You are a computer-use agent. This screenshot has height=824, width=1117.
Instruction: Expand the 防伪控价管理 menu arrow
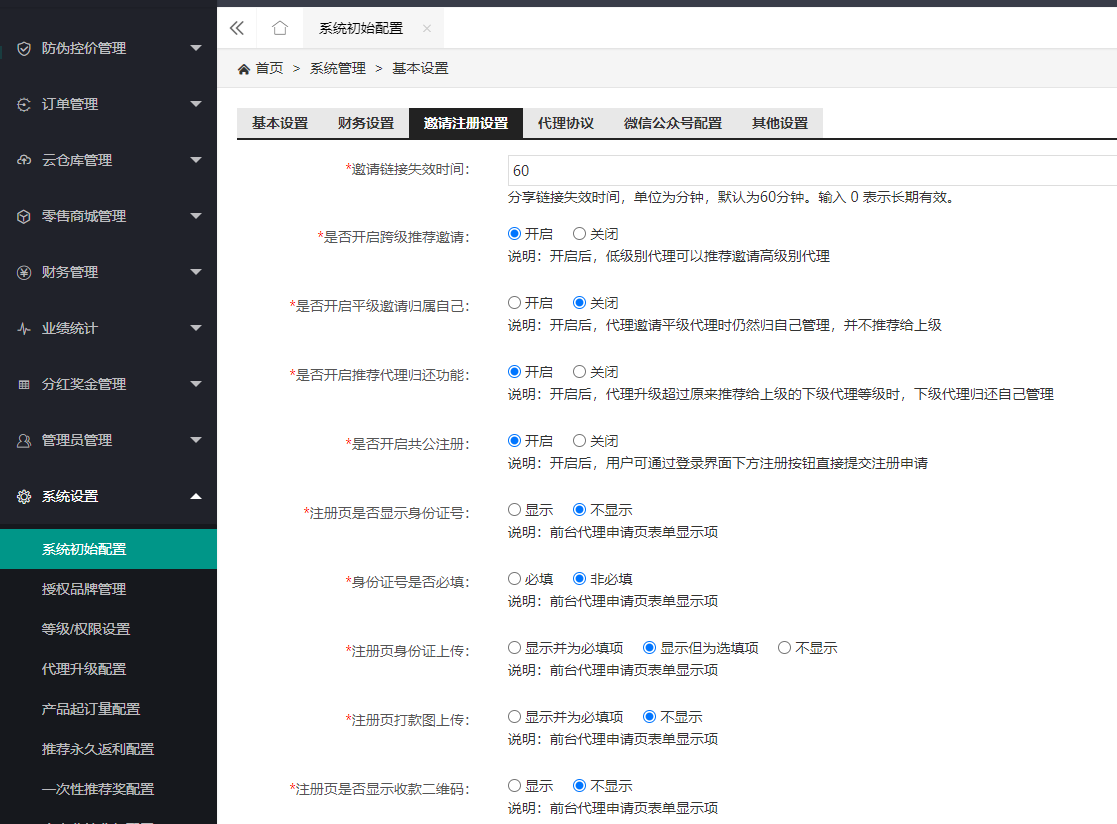[x=196, y=48]
